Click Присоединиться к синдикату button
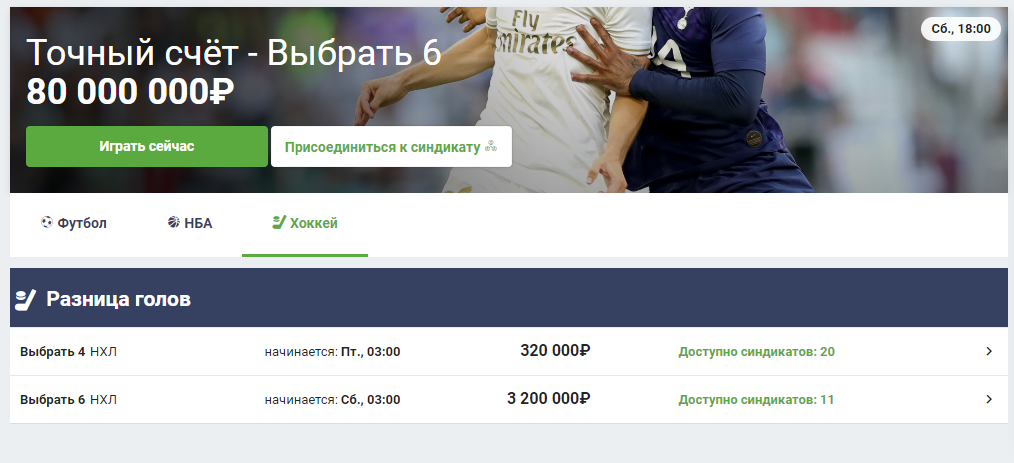 (391, 146)
